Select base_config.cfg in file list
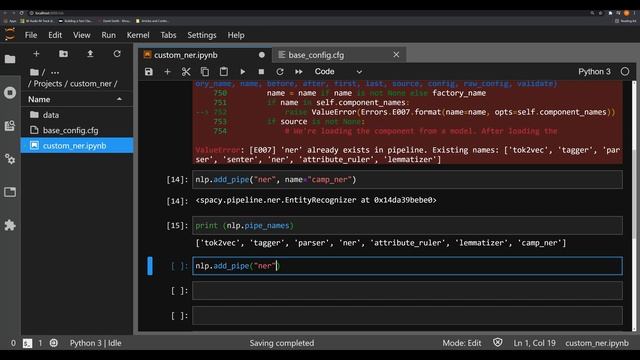The image size is (640, 360). tap(77, 130)
